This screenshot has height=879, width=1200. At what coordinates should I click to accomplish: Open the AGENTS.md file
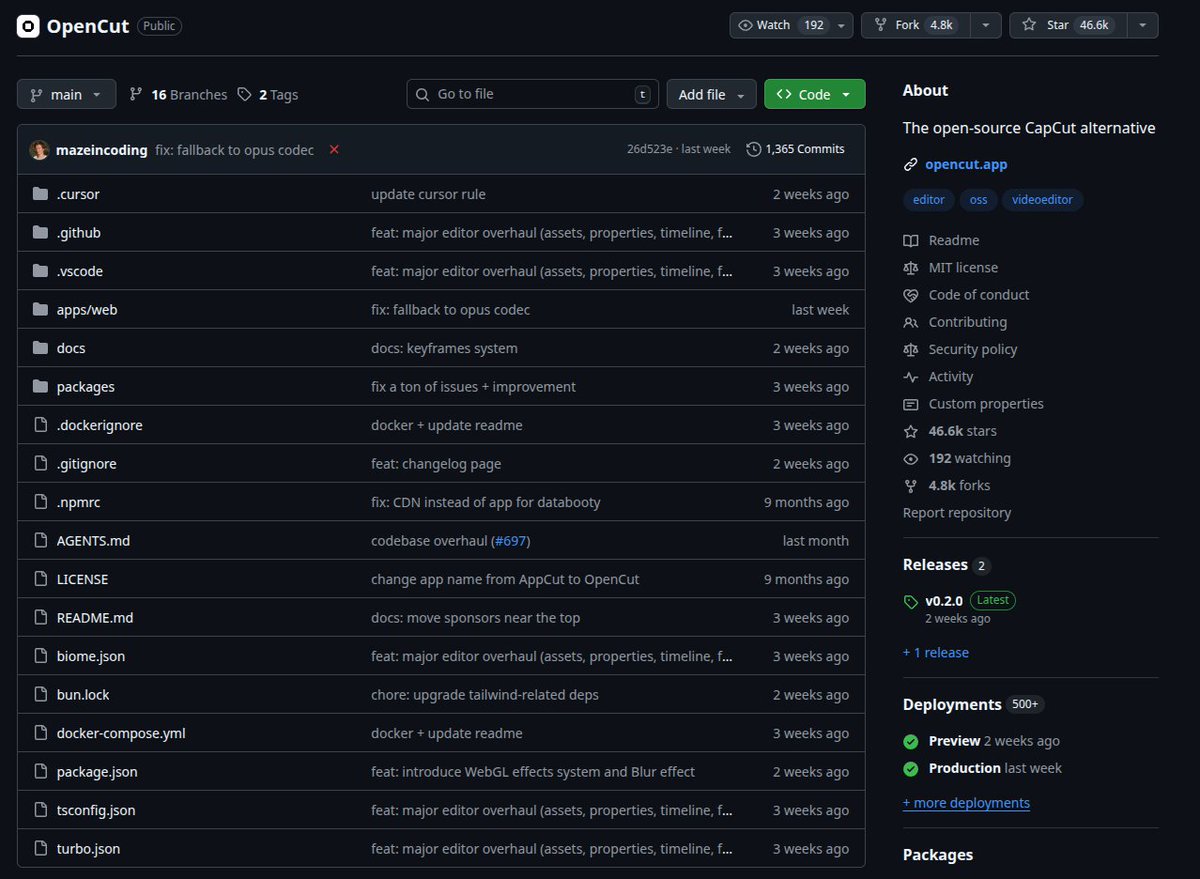pyautogui.click(x=93, y=541)
